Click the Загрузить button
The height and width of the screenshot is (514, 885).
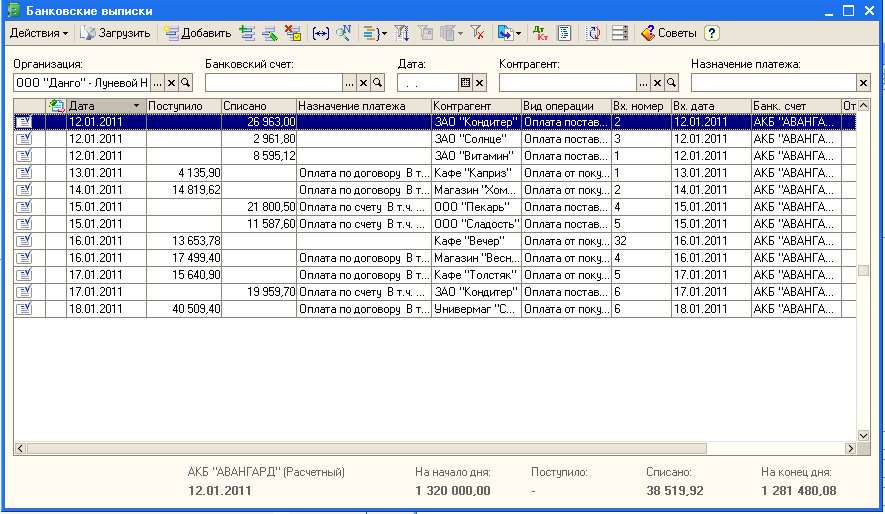tap(115, 33)
